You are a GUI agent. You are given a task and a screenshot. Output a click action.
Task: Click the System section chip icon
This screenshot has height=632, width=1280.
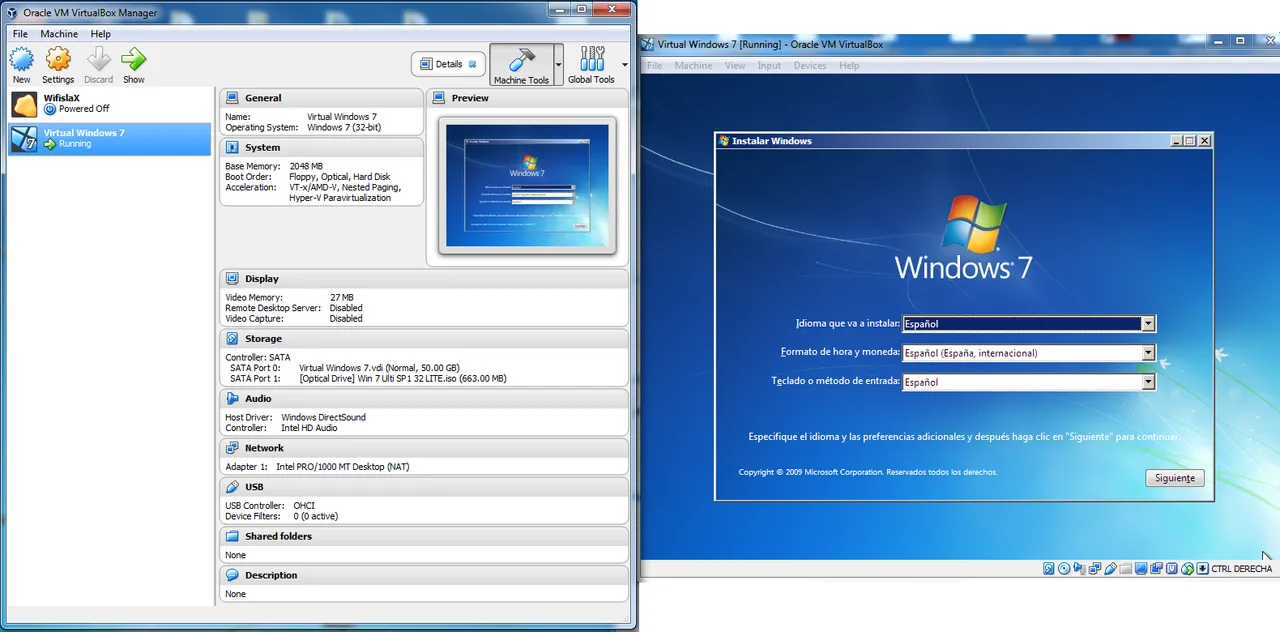232,147
